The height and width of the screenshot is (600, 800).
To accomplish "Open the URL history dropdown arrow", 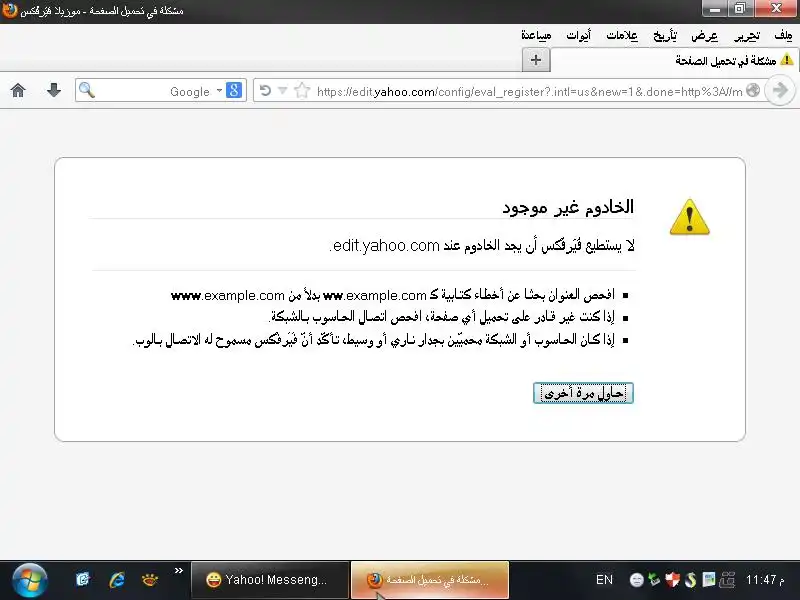I will point(282,91).
